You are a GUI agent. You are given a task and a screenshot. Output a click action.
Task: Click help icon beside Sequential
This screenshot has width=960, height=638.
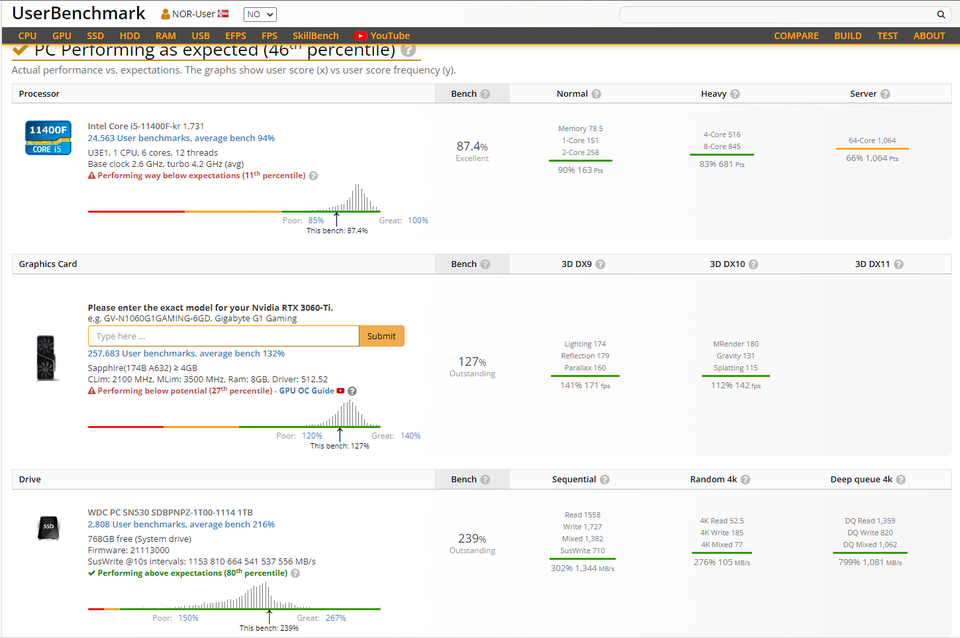(x=605, y=479)
